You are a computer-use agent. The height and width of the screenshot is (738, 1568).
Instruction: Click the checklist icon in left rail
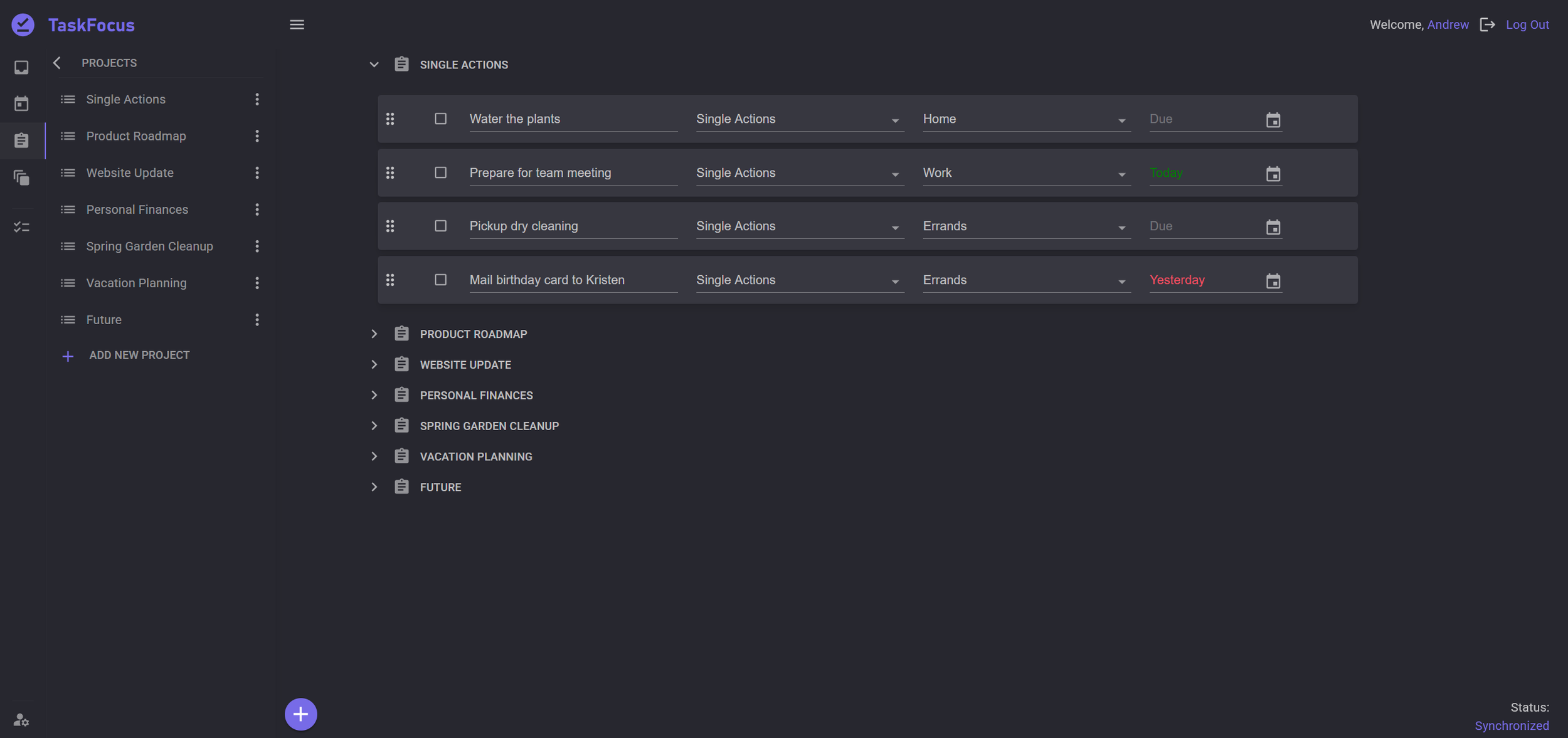(21, 227)
